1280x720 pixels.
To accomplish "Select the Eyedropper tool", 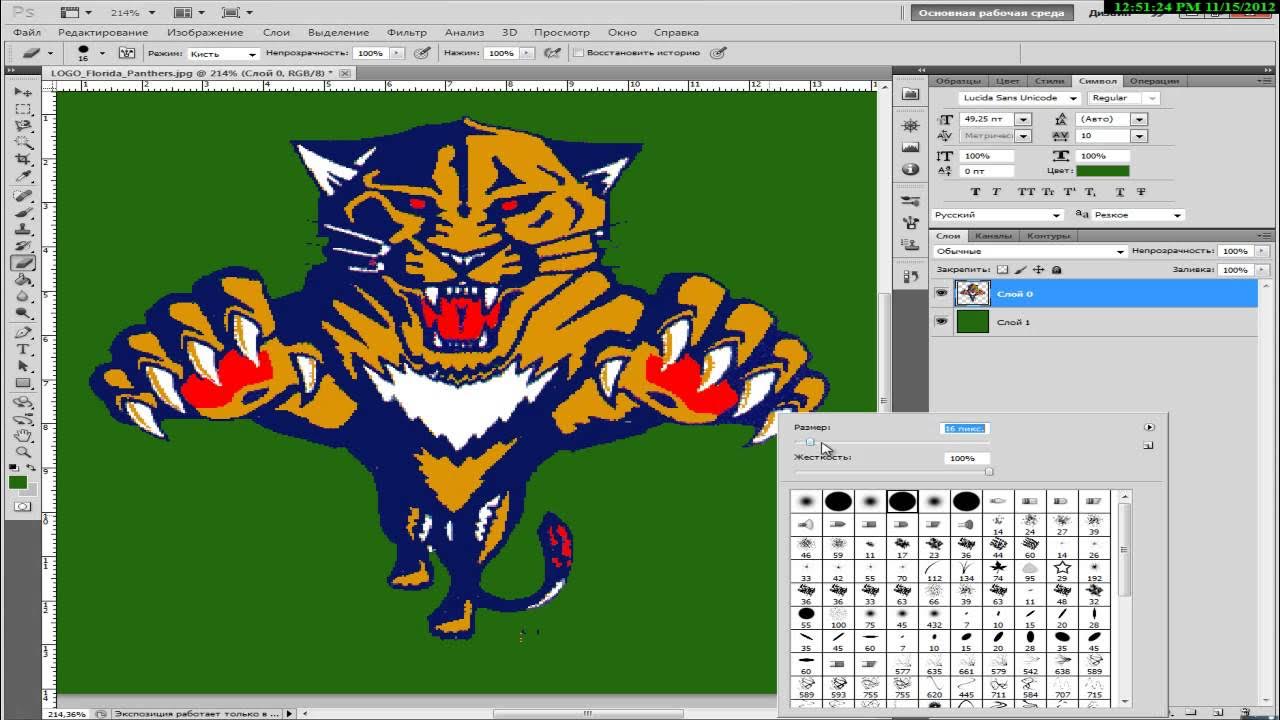I will (23, 177).
